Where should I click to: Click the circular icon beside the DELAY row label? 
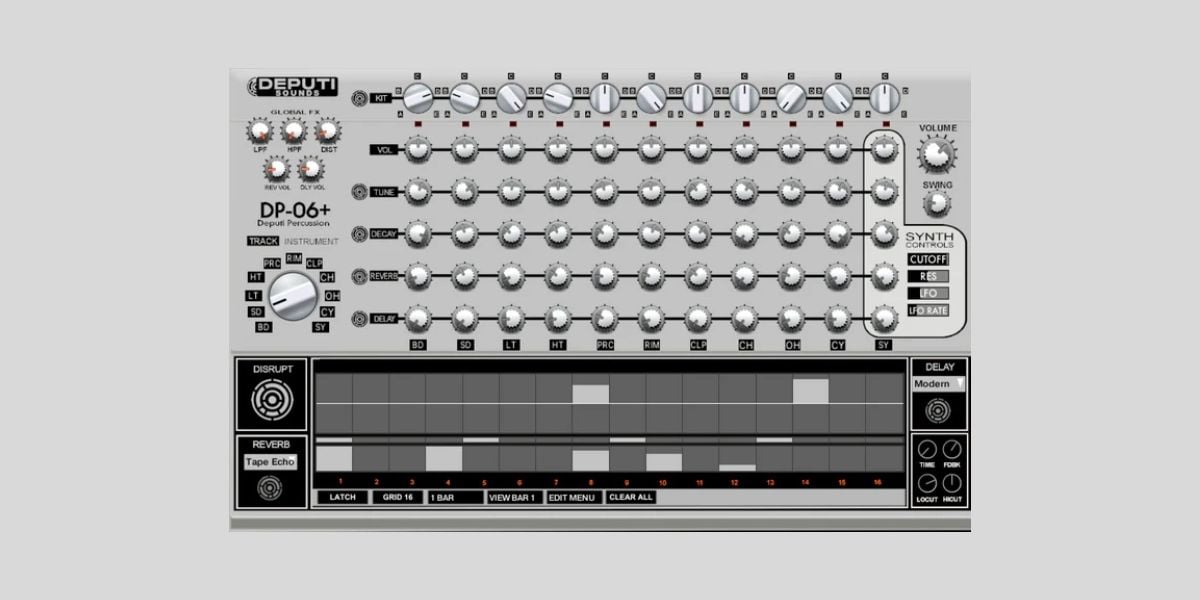[x=359, y=319]
